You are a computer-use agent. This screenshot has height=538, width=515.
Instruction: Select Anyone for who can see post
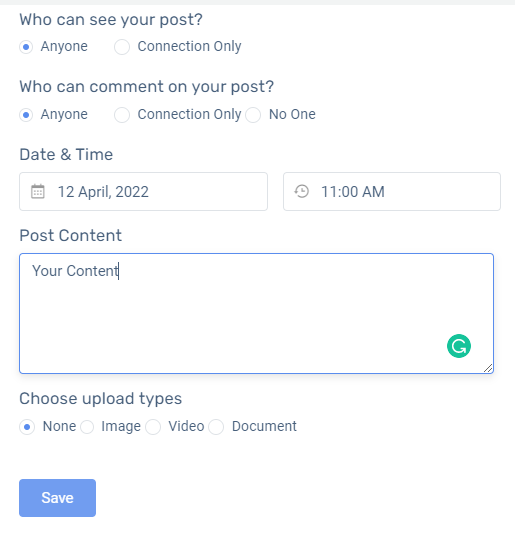pyautogui.click(x=26, y=47)
